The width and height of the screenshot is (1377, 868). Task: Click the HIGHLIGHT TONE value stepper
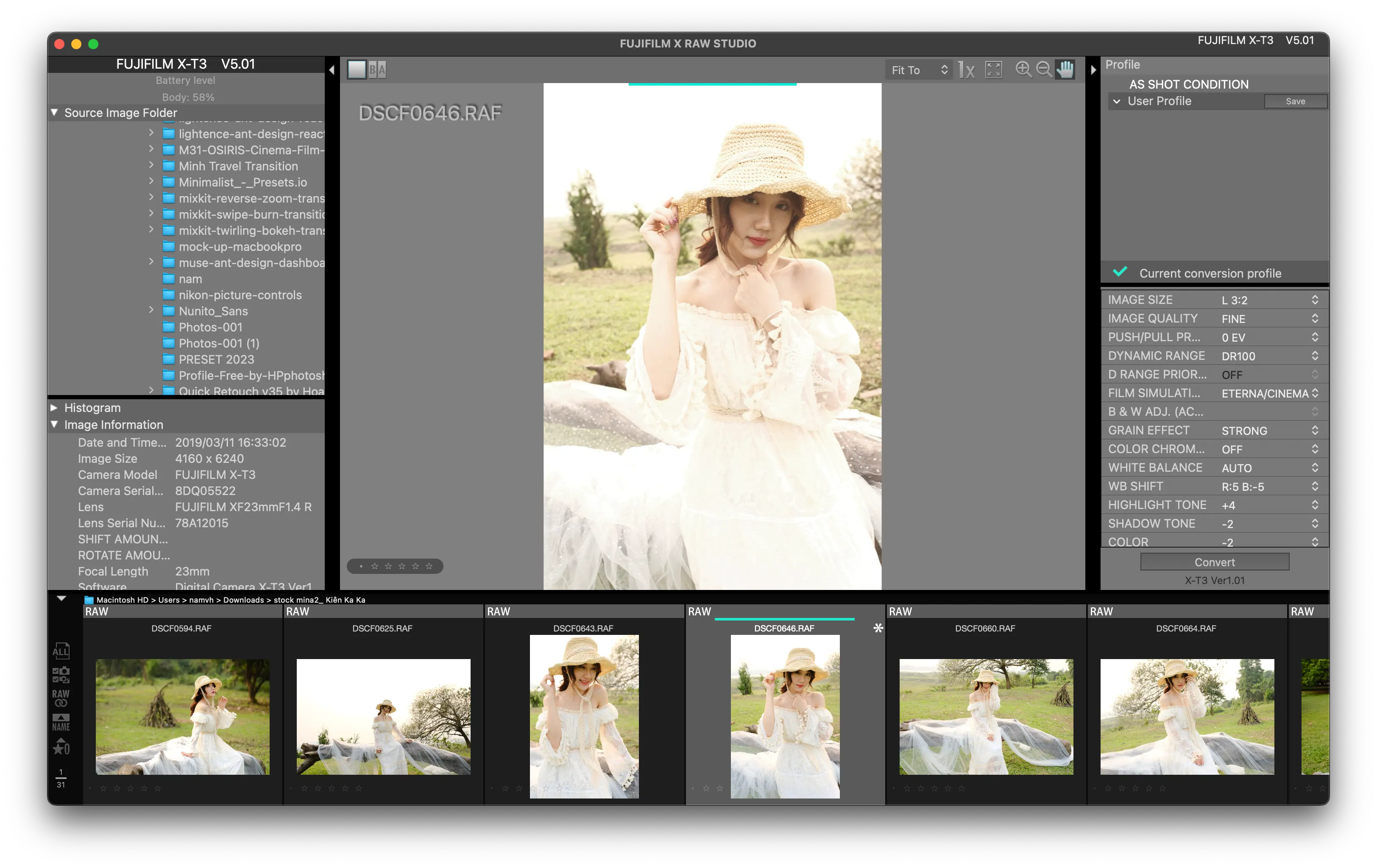(1315, 505)
